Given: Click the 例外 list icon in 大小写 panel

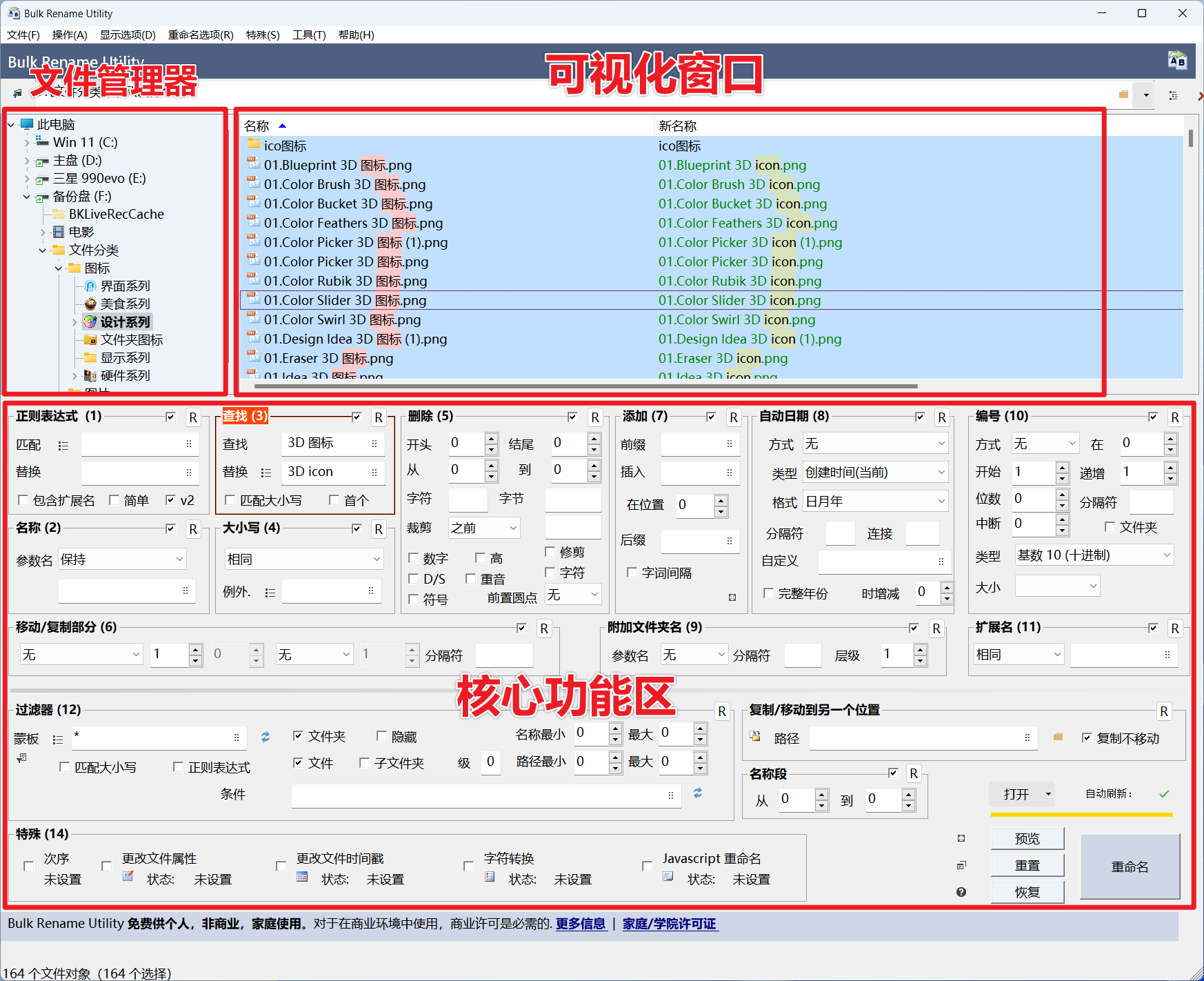Looking at the screenshot, I should click(270, 593).
